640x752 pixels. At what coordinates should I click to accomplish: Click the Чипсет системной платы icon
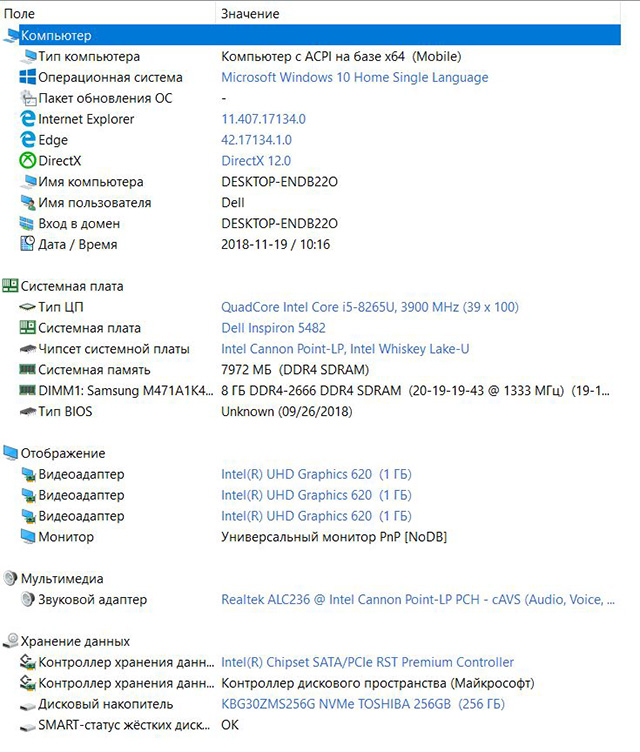[x=27, y=349]
